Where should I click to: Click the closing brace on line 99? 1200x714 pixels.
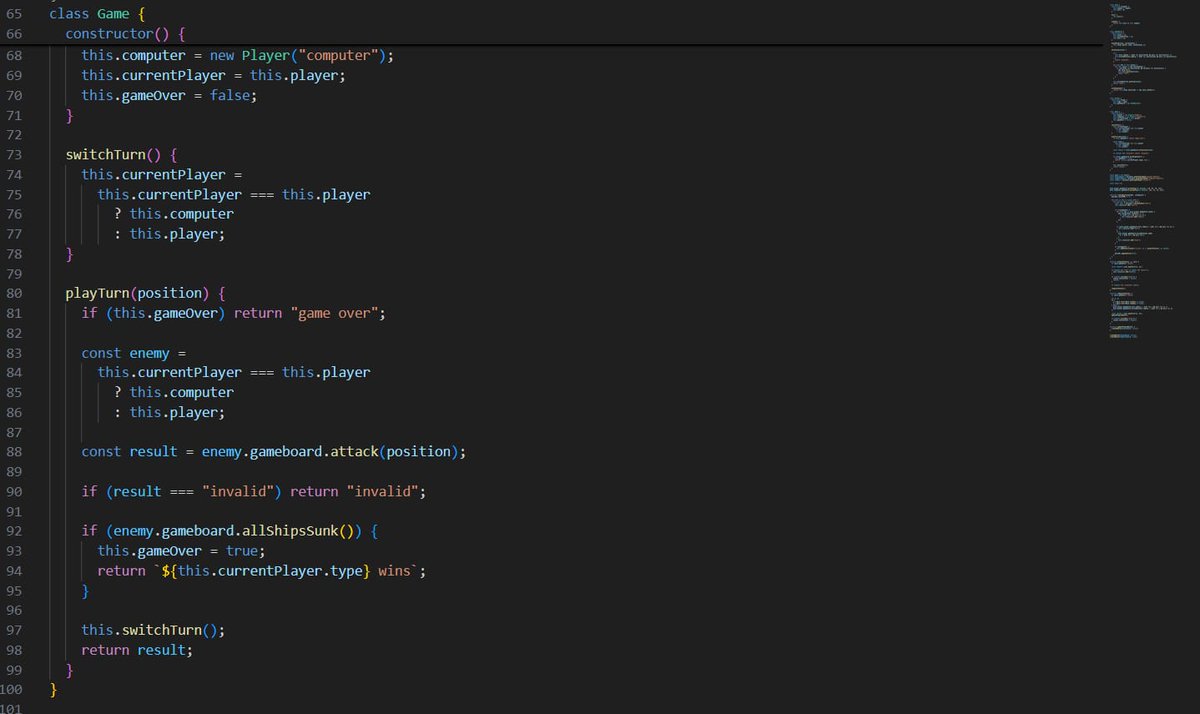69,669
